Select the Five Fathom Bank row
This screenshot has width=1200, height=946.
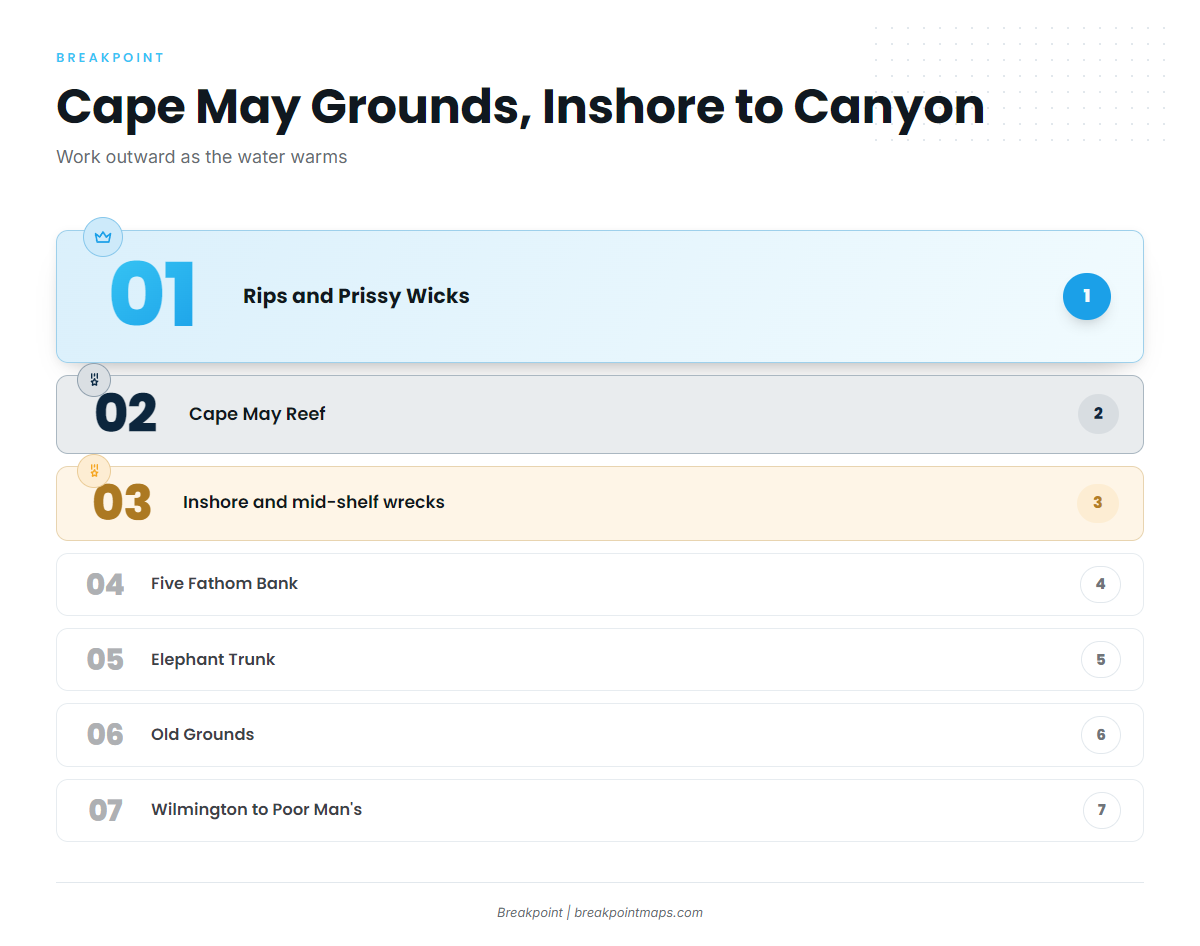[600, 584]
